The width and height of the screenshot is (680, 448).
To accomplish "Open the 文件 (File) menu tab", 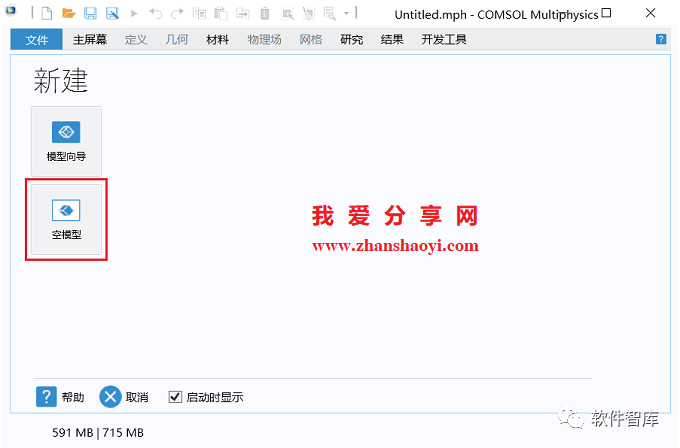I will [x=36, y=39].
